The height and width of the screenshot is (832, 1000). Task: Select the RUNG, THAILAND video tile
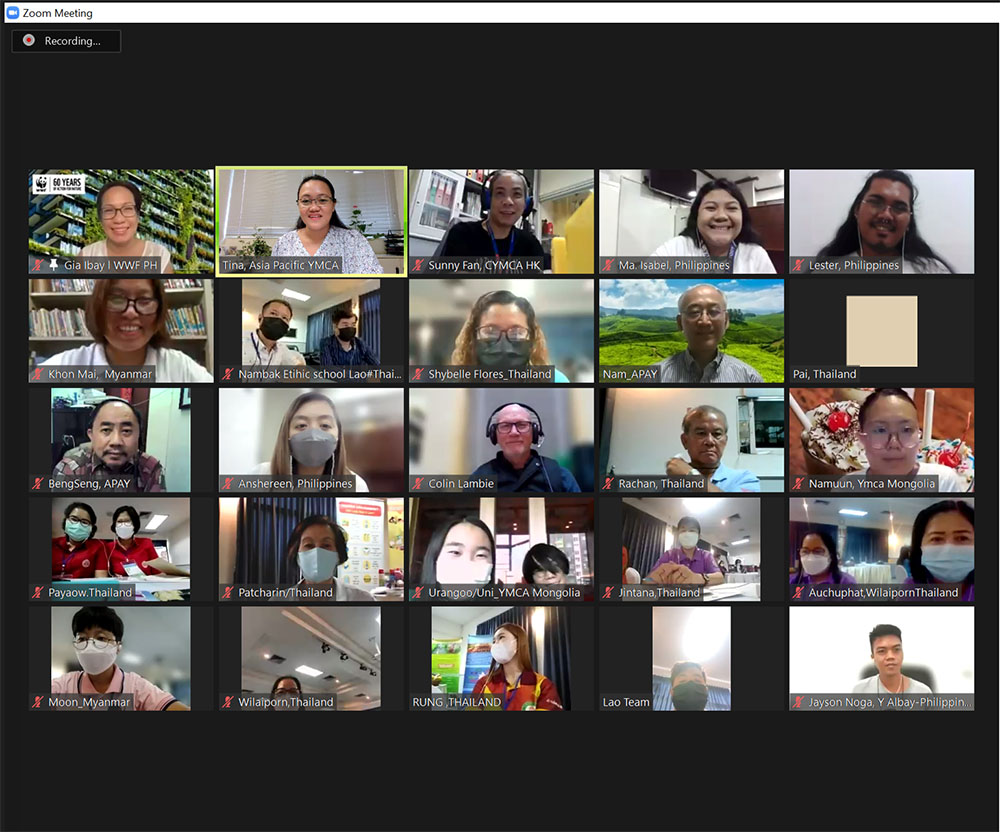pyautogui.click(x=501, y=650)
